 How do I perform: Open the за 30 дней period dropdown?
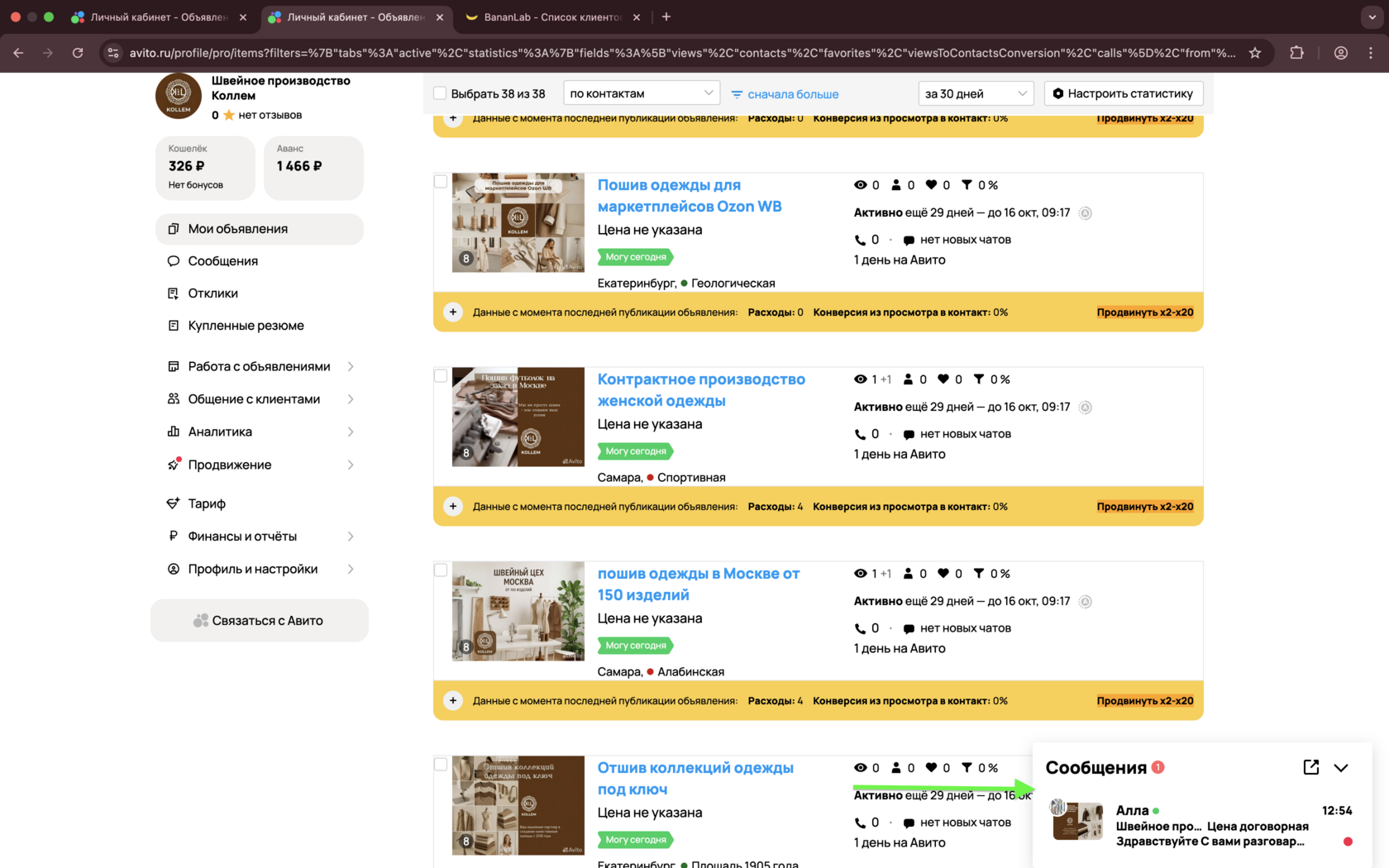(976, 93)
